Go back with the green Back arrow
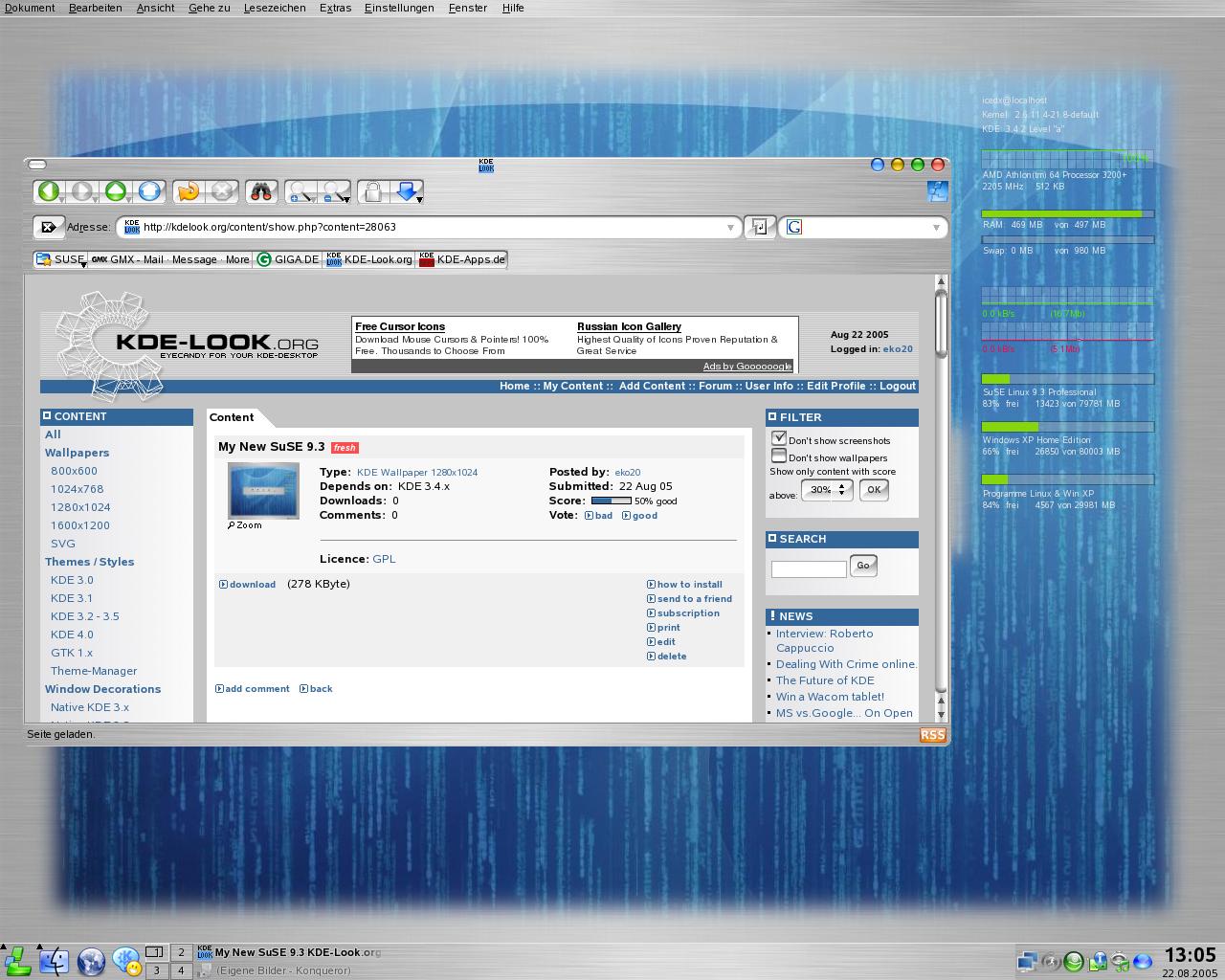This screenshot has height=980, width=1225. pos(48,191)
